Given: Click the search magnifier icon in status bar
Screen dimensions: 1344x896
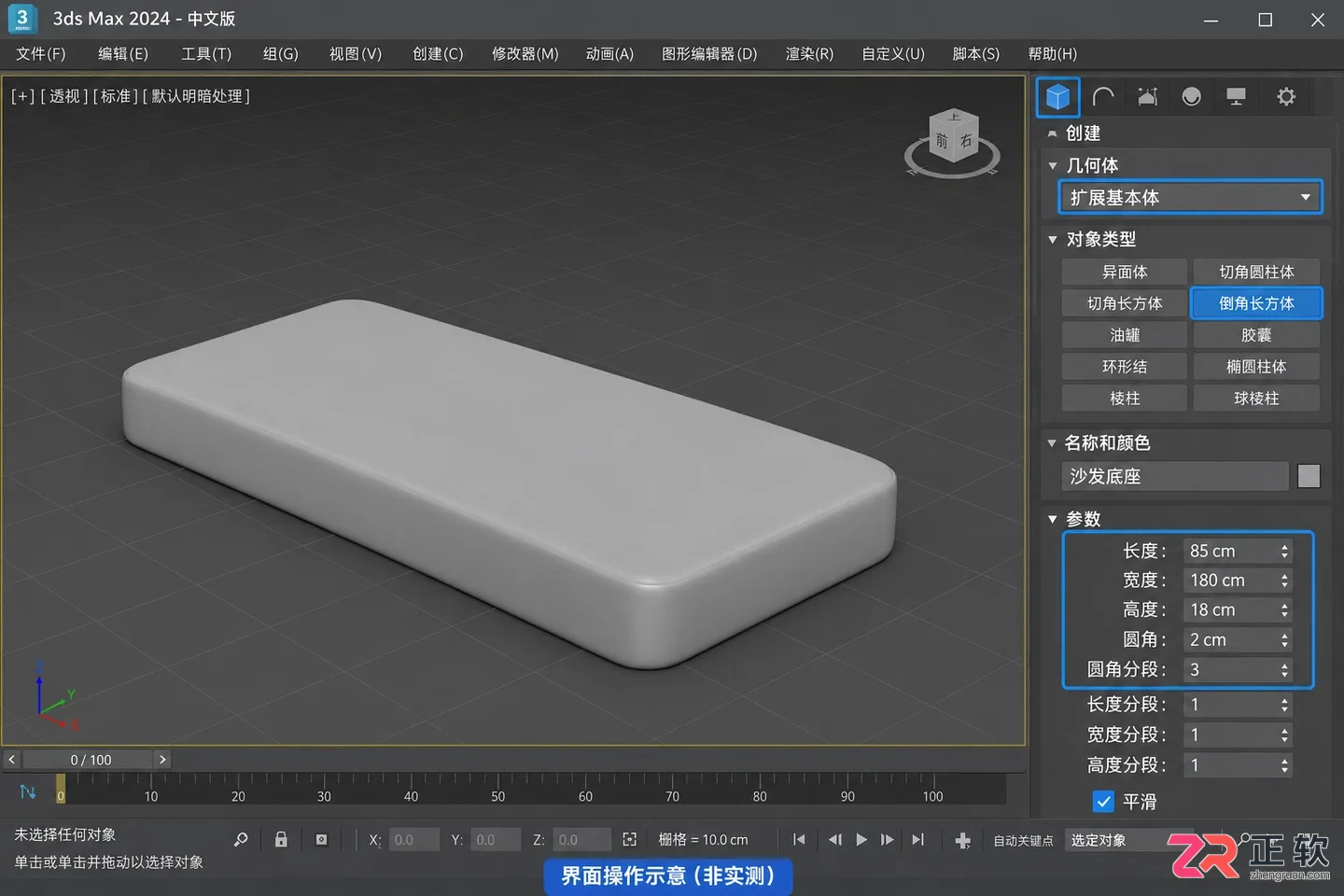Looking at the screenshot, I should (241, 840).
